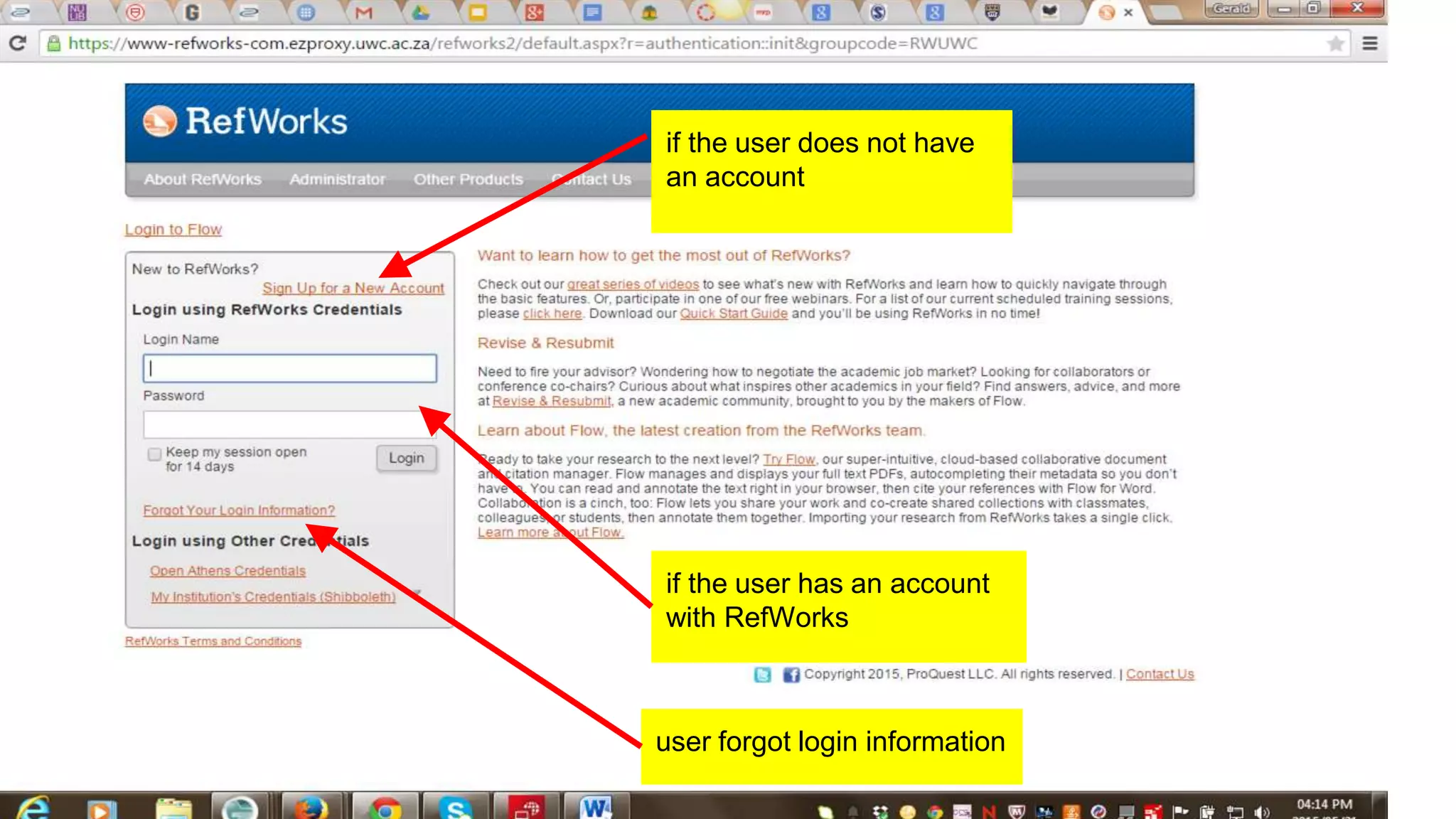The width and height of the screenshot is (1456, 819).
Task: Reload the page with the refresh icon
Action: click(x=18, y=43)
